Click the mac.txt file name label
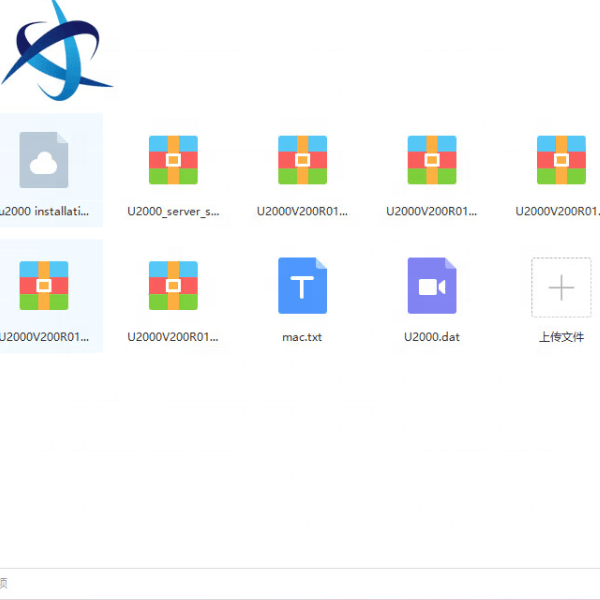Viewport: 600px width, 600px height. click(302, 337)
